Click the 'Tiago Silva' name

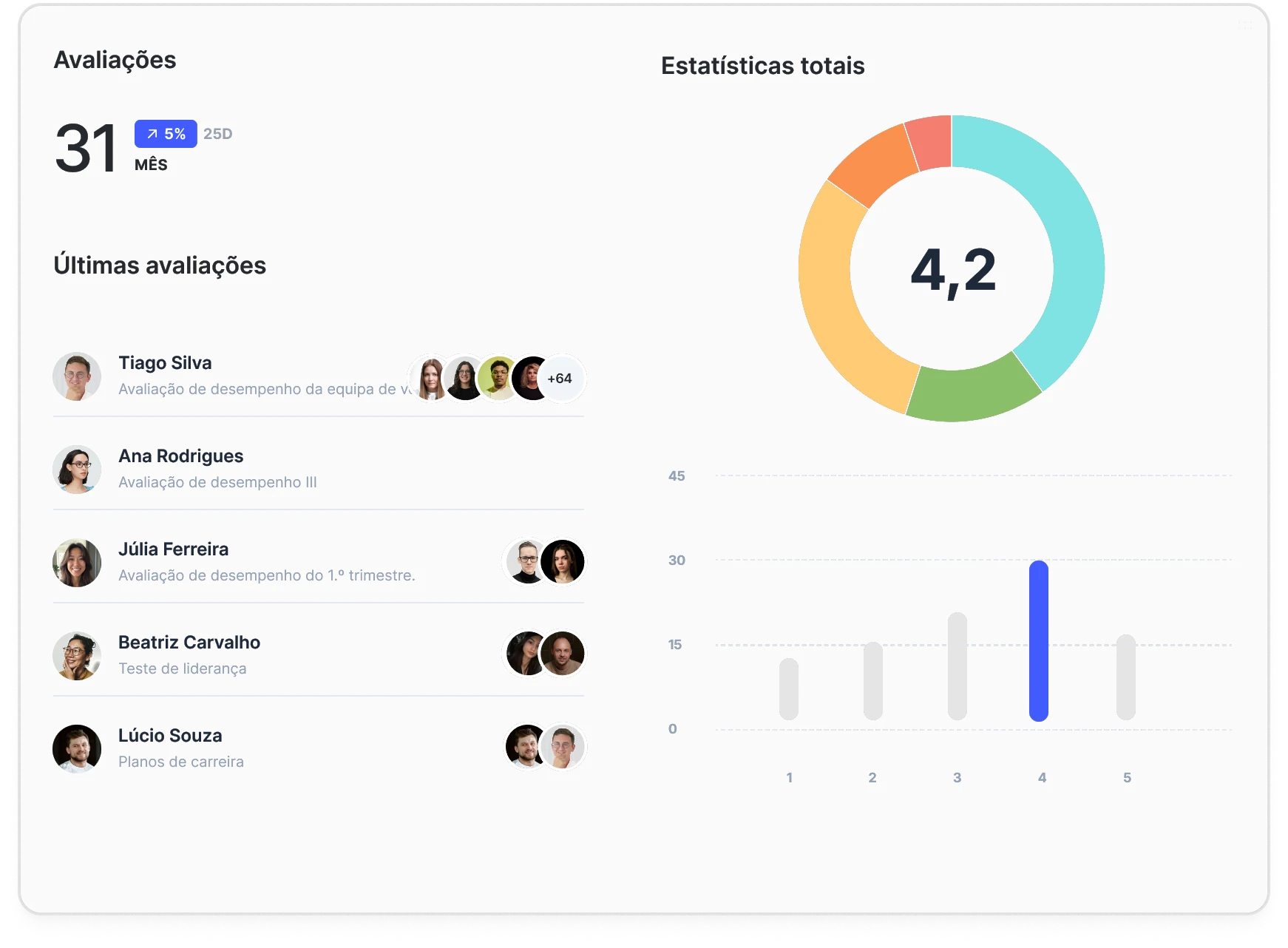[165, 363]
